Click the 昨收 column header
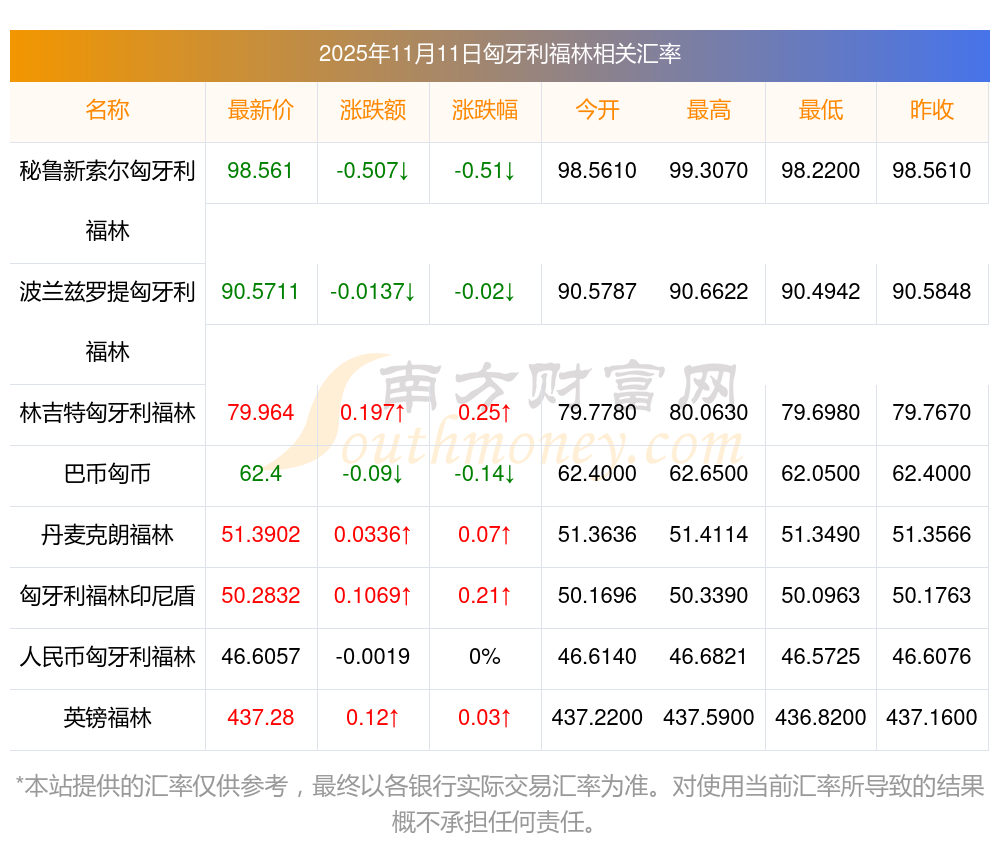Viewport: 1000px width, 853px height. pyautogui.click(x=932, y=110)
